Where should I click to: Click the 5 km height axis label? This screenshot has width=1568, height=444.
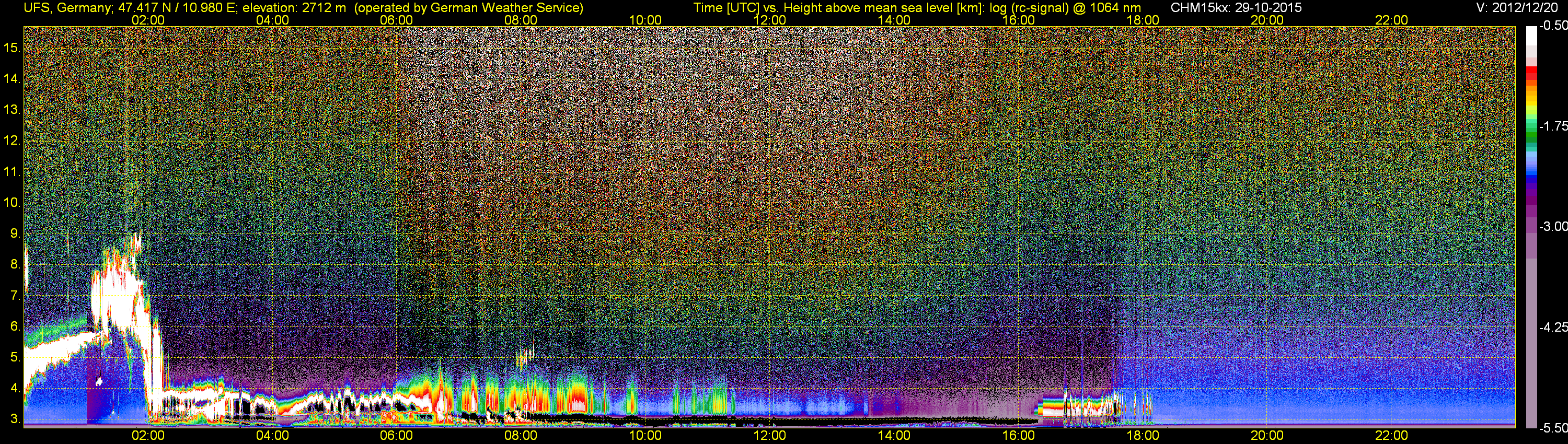tap(15, 358)
